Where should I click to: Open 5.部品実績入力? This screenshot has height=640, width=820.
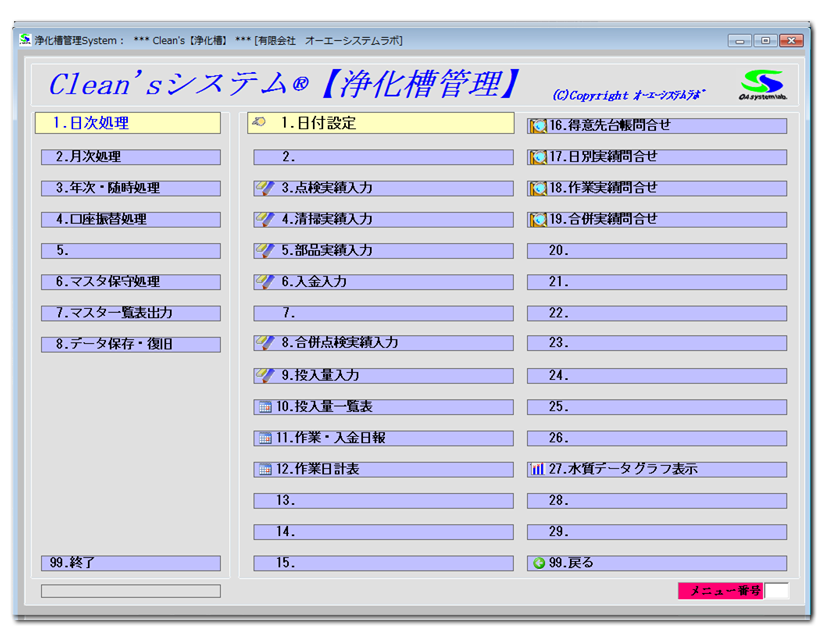tap(383, 251)
